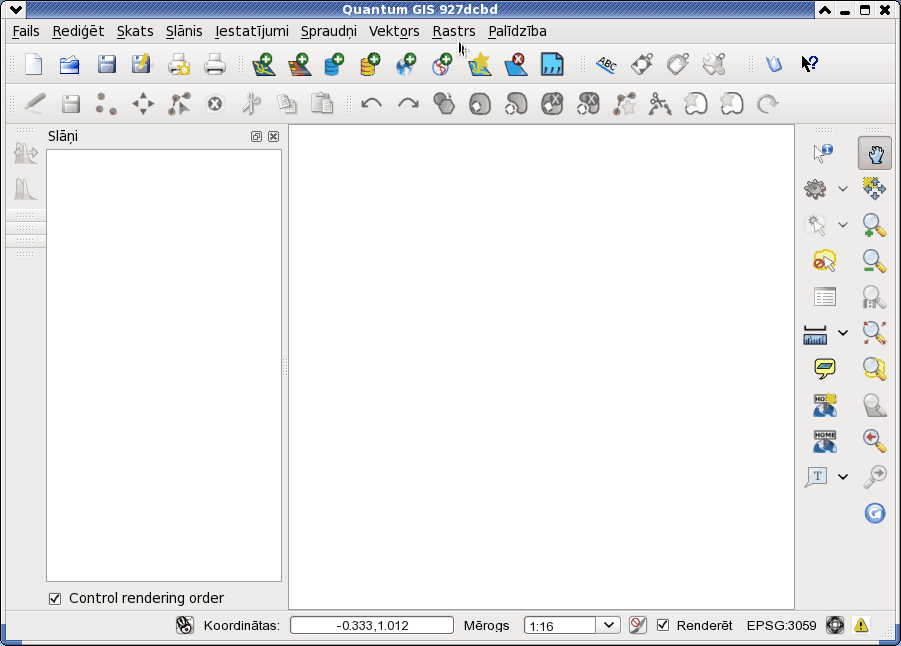Select the Identify Features tool
Screen dimensions: 901x646
[x=823, y=153]
